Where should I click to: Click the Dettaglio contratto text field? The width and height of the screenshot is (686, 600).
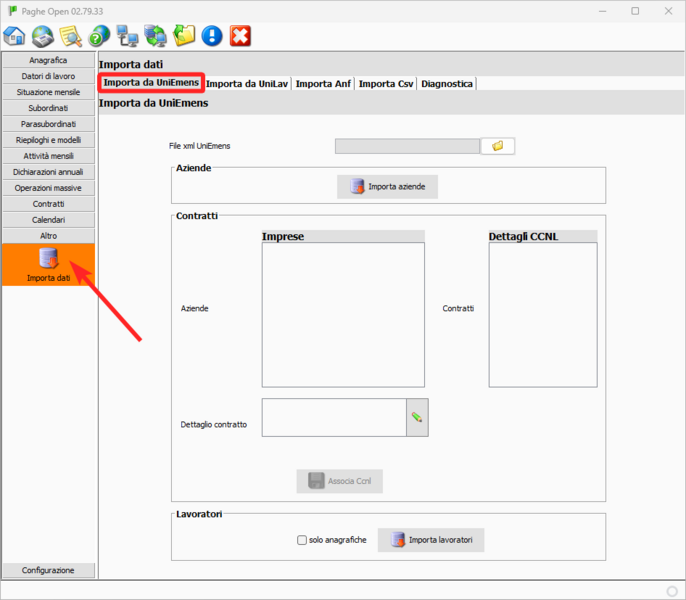tap(334, 418)
